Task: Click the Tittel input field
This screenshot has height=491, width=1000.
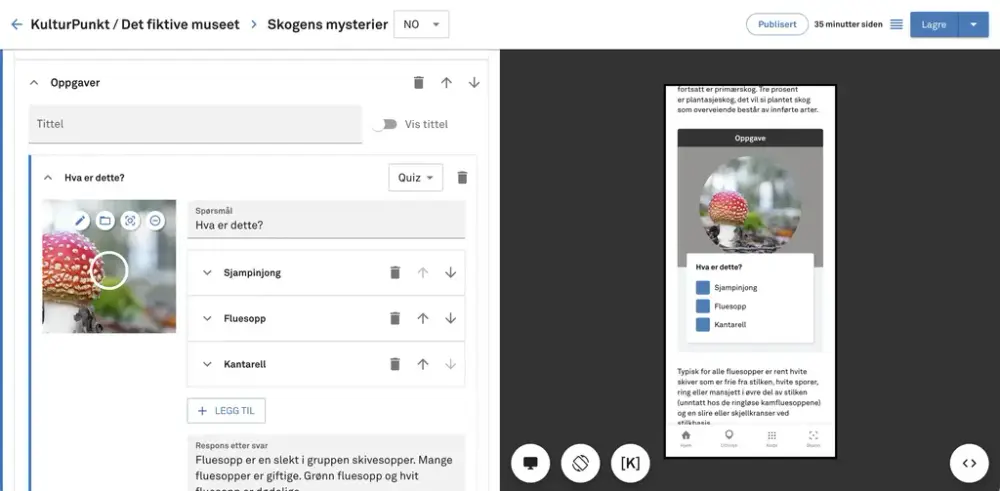Action: 195,124
